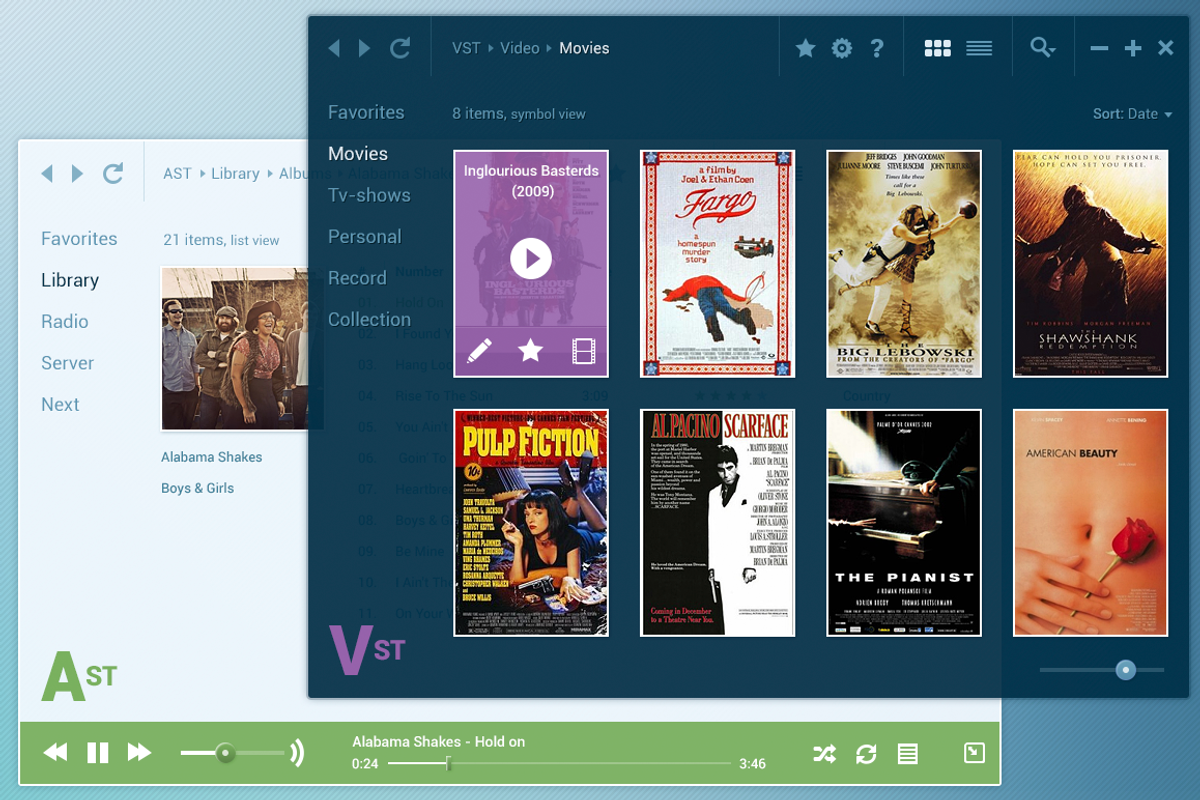Viewport: 1200px width, 800px height.
Task: Show playlist in AST player
Action: tap(908, 754)
